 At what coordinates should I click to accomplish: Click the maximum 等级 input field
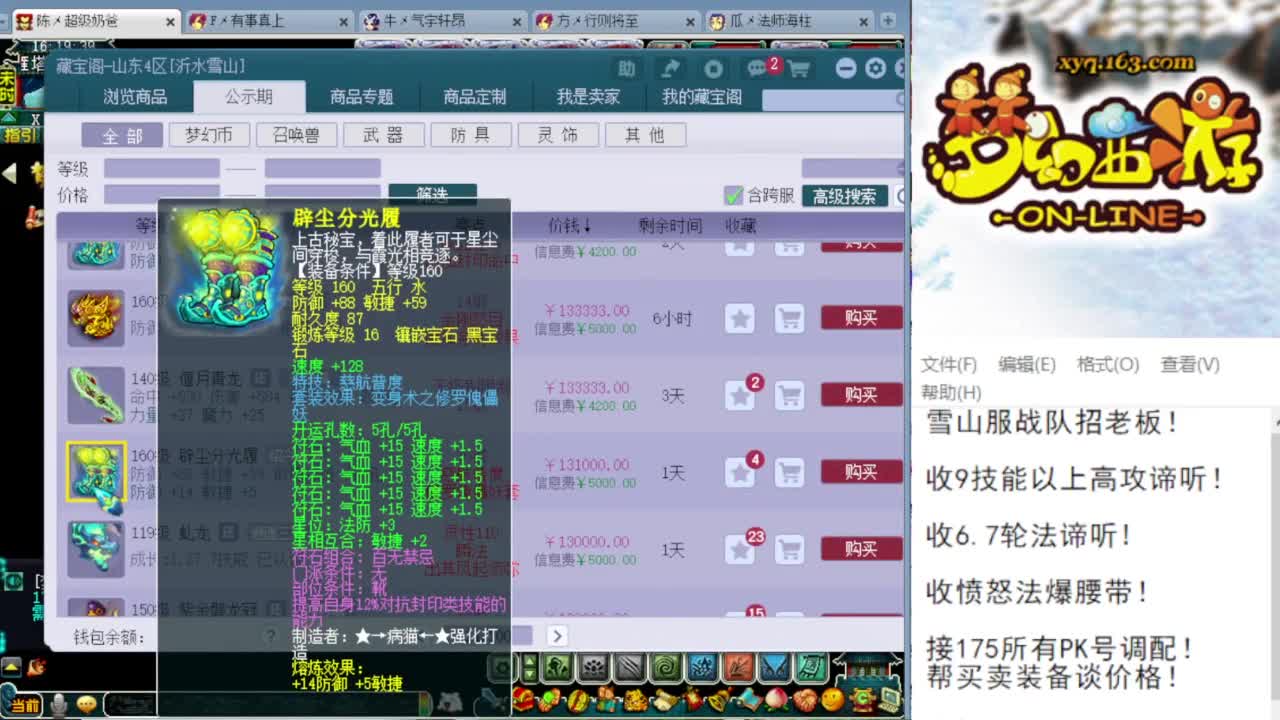[322, 168]
